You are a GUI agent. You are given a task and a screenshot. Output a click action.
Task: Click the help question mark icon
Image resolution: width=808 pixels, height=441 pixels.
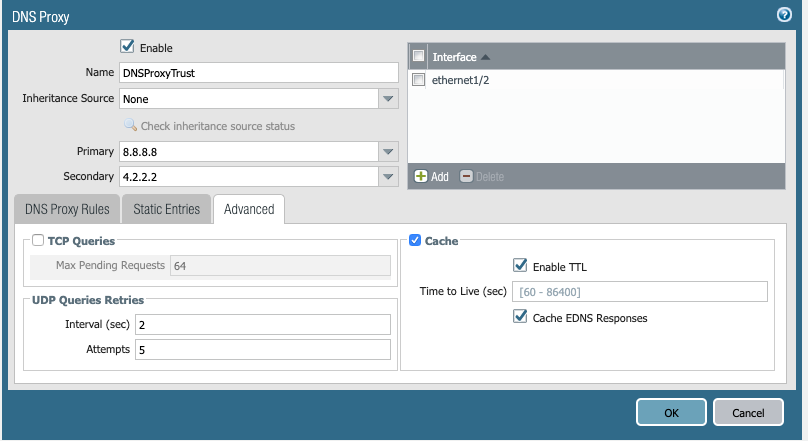[784, 16]
